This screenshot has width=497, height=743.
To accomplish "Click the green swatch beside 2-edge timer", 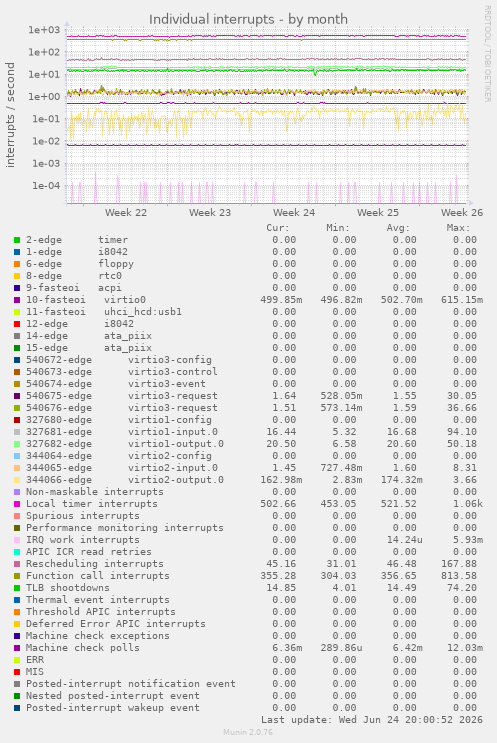I will click(x=17, y=240).
